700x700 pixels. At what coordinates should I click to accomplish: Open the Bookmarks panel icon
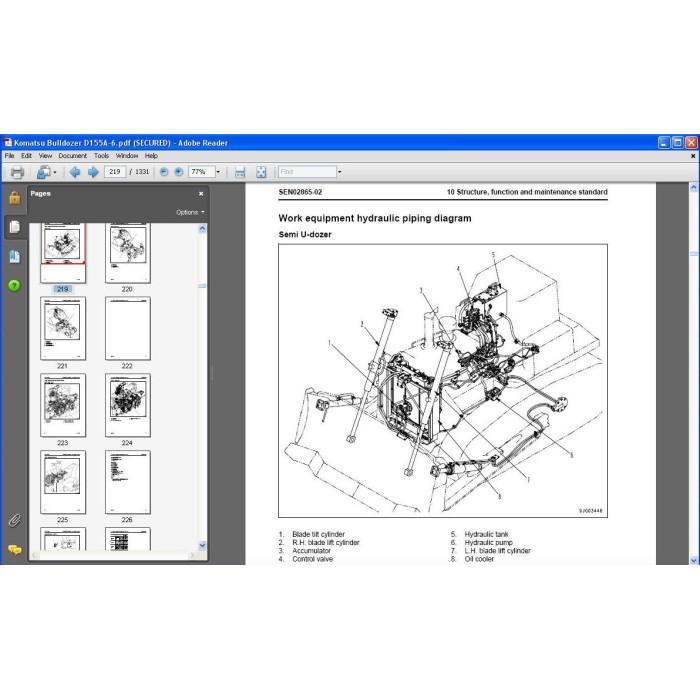[15, 257]
